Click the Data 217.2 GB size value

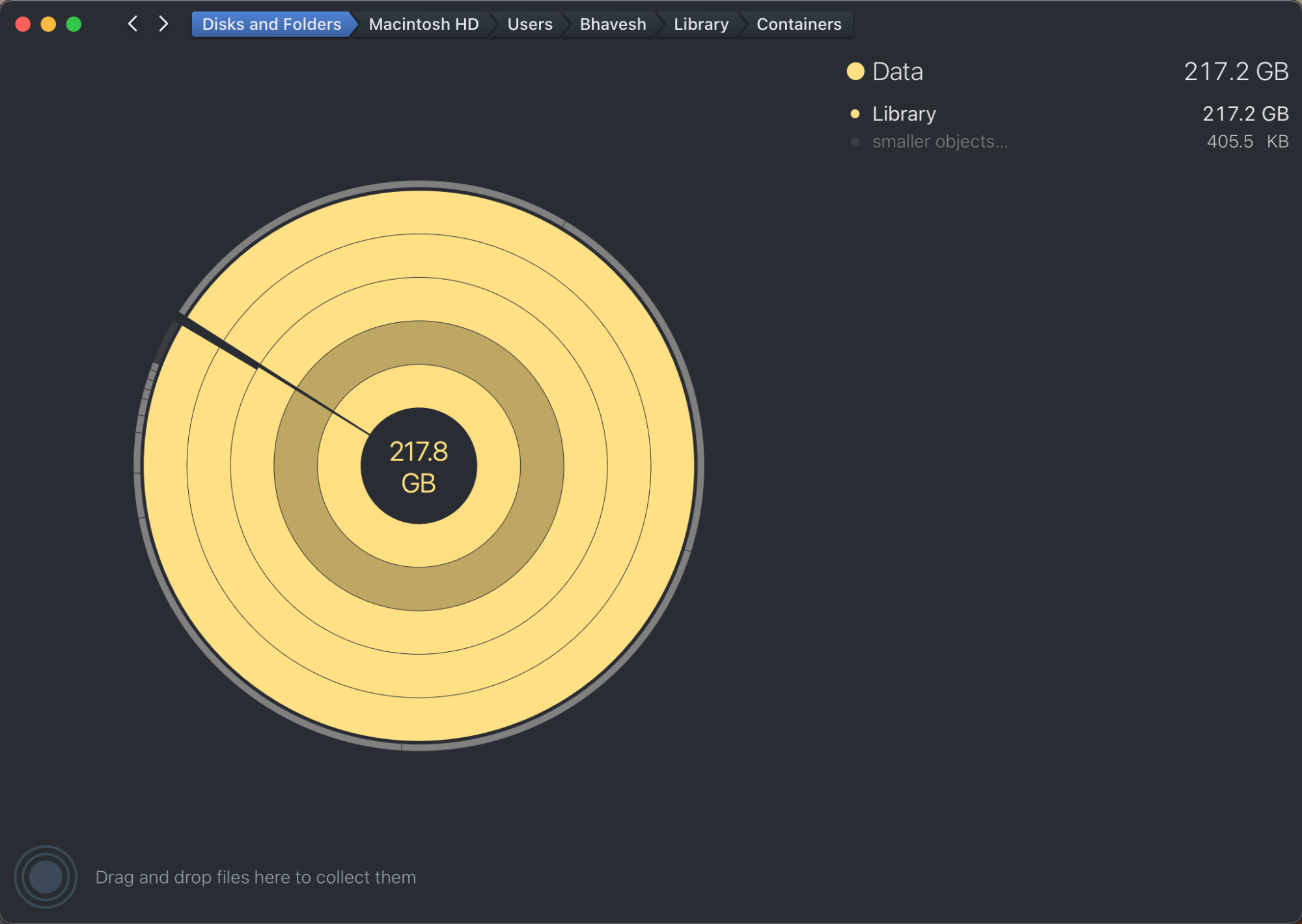[x=1236, y=72]
